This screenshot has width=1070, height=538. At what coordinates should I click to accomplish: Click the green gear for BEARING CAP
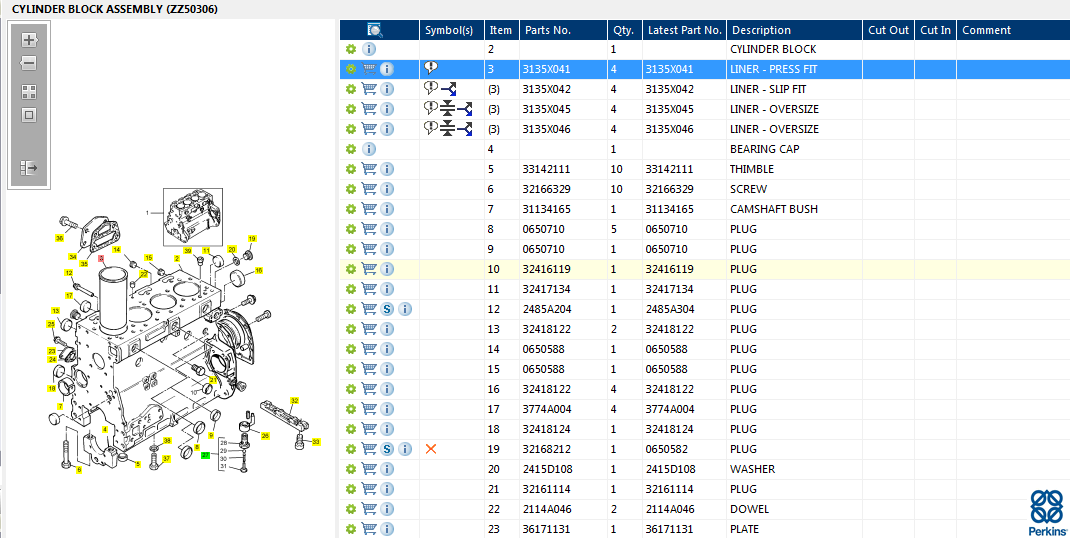pyautogui.click(x=351, y=149)
